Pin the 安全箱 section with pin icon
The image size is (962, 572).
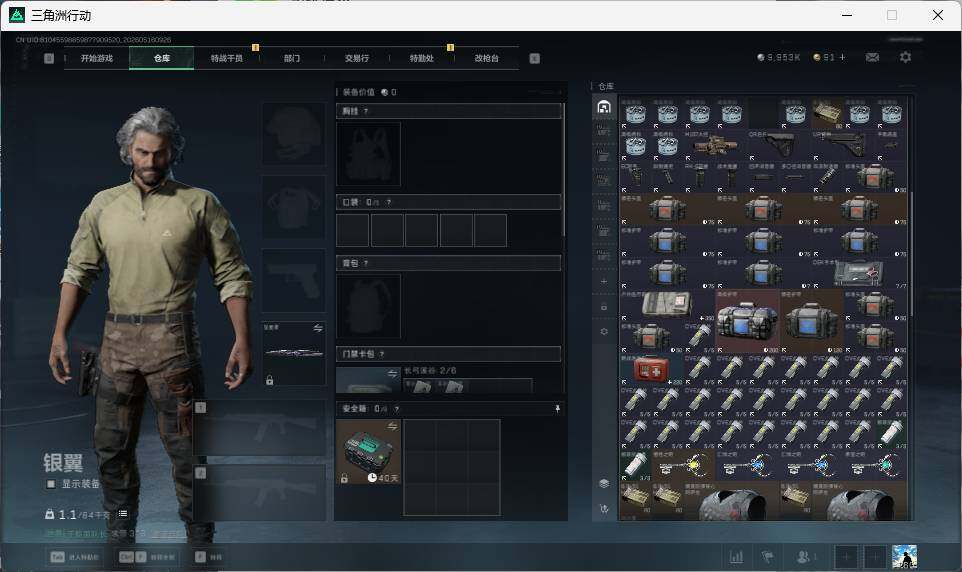pos(558,409)
